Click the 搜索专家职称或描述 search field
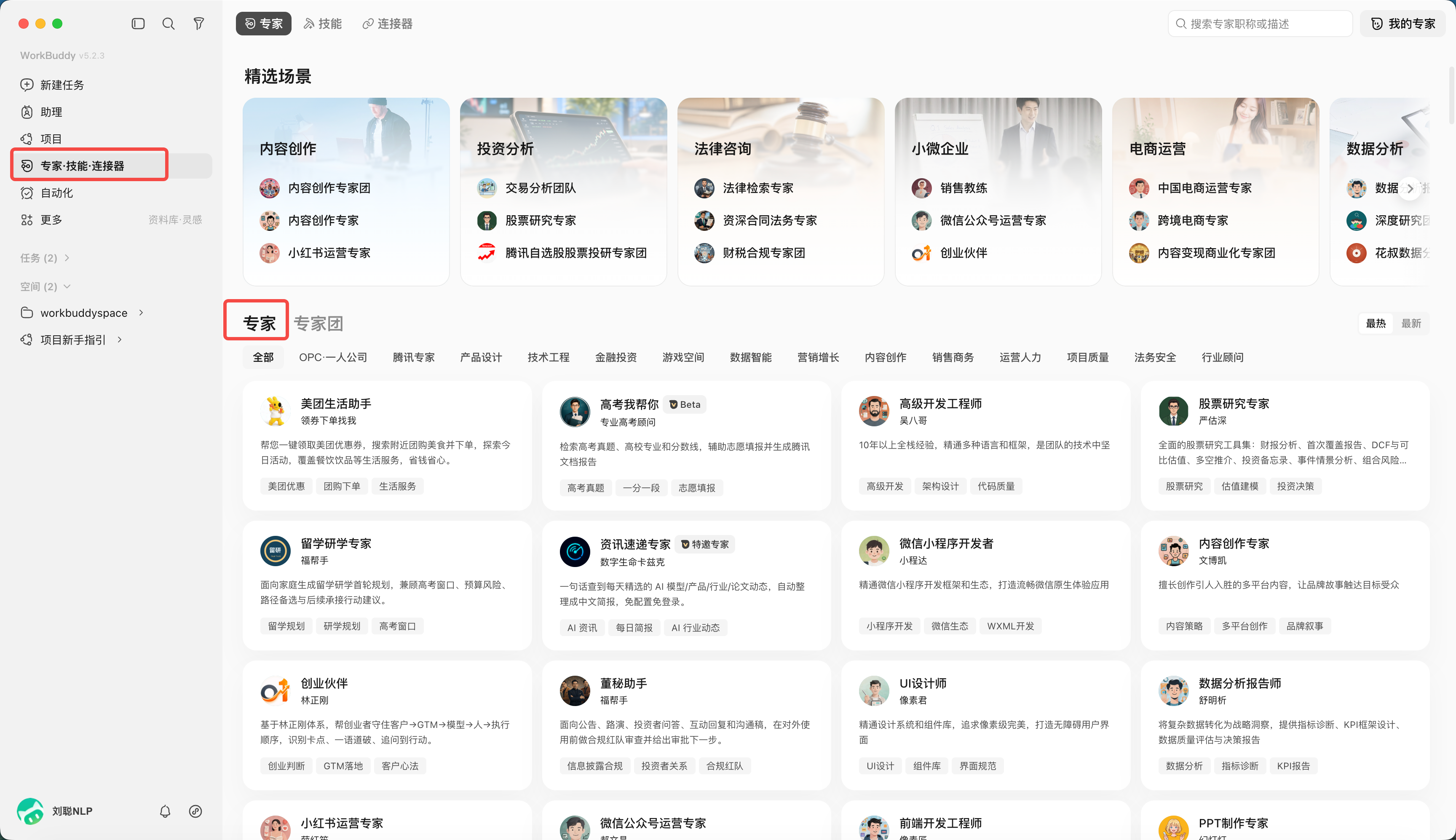The image size is (1456, 840). (1260, 24)
